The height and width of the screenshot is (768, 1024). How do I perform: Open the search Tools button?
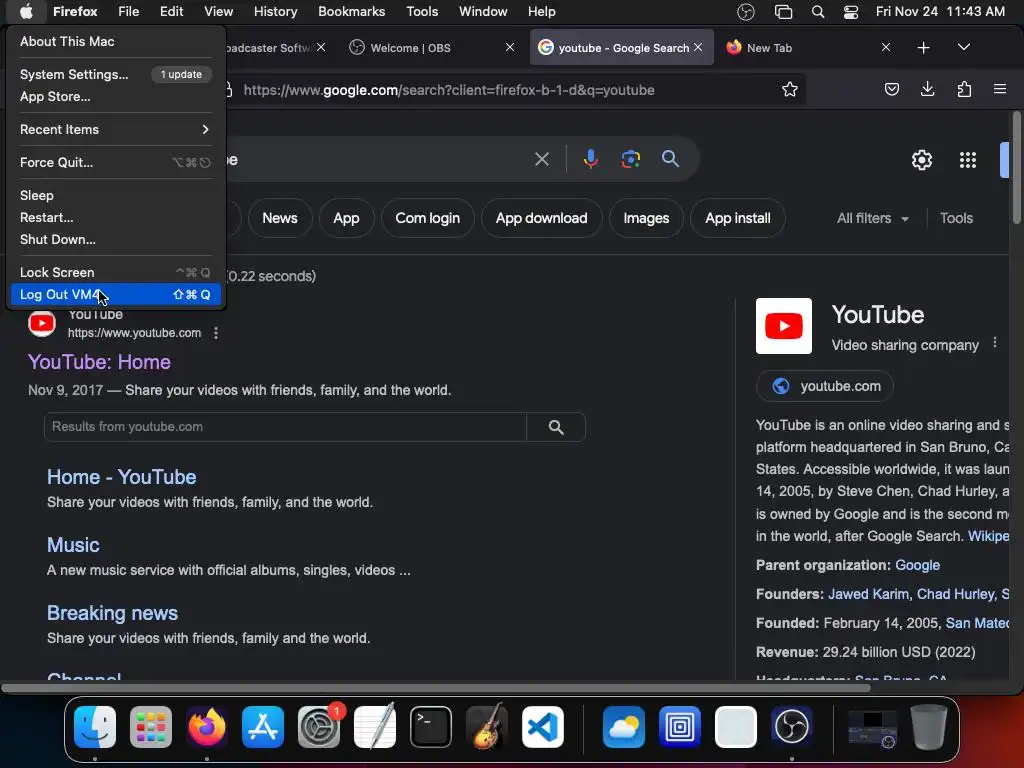pos(956,218)
